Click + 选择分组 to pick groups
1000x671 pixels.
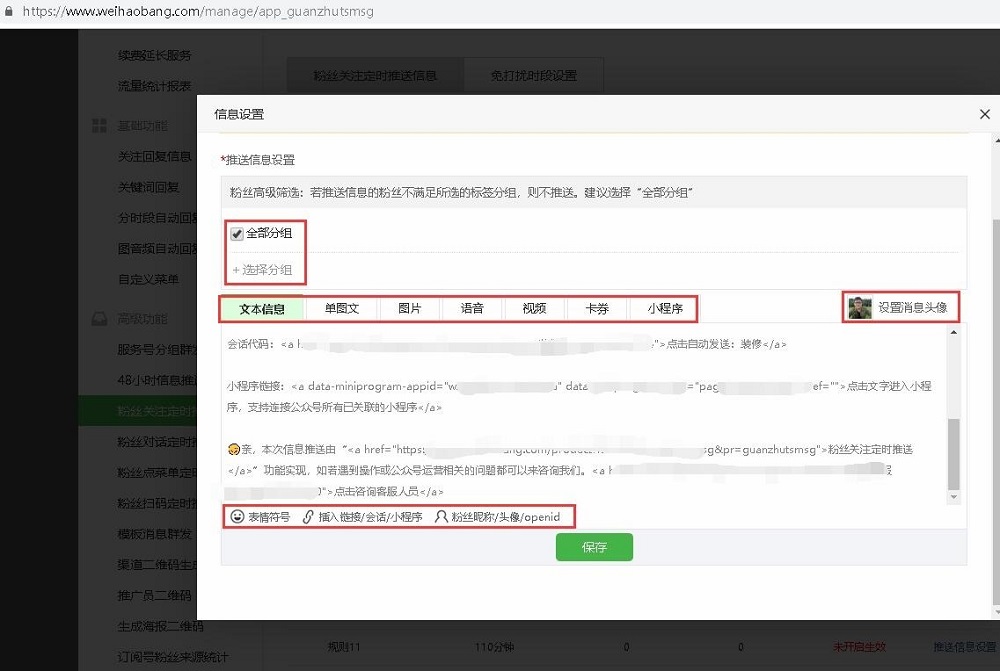click(x=262, y=270)
